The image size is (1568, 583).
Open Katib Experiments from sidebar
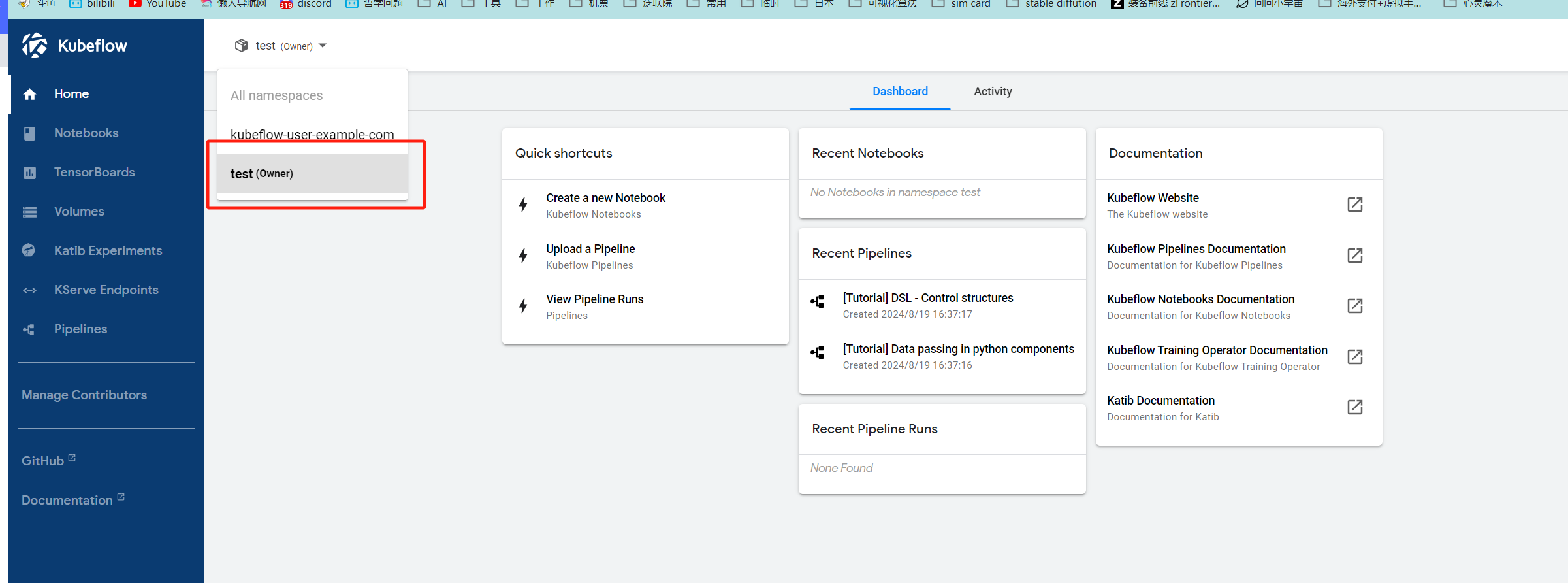[x=107, y=251]
